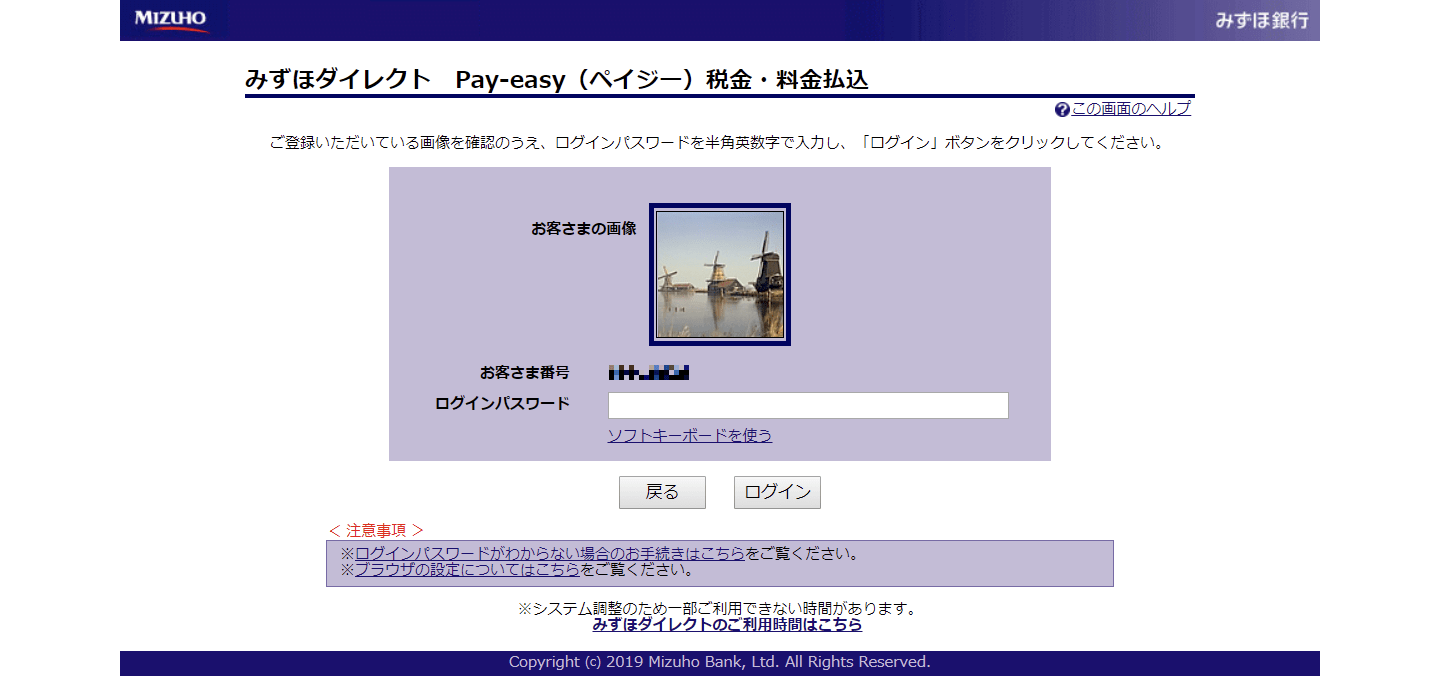Screen dimensions: 1440x676
Task: Click the 戻る button
Action: (x=662, y=492)
